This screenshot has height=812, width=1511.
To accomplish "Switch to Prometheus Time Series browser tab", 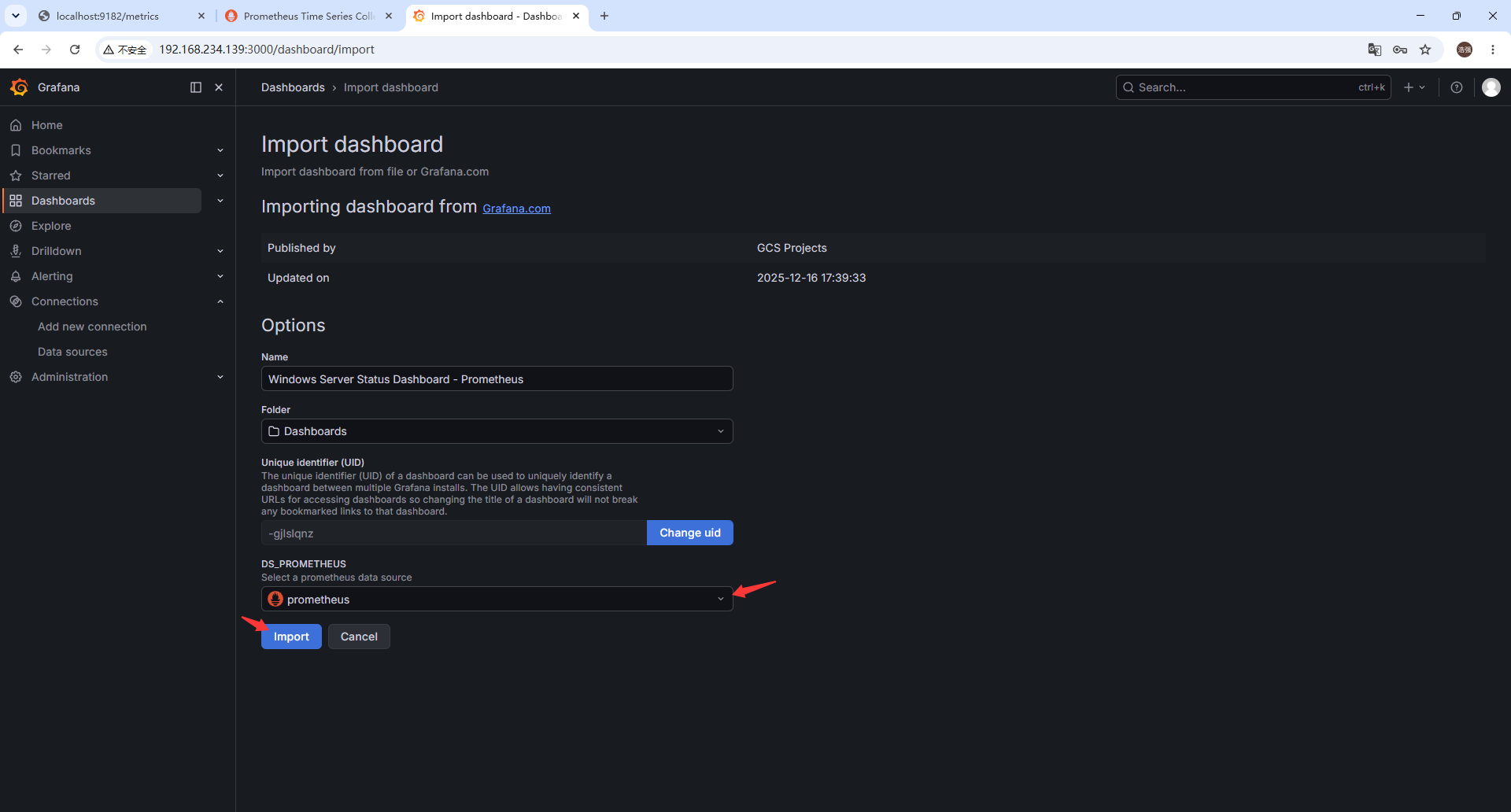I will click(x=307, y=16).
